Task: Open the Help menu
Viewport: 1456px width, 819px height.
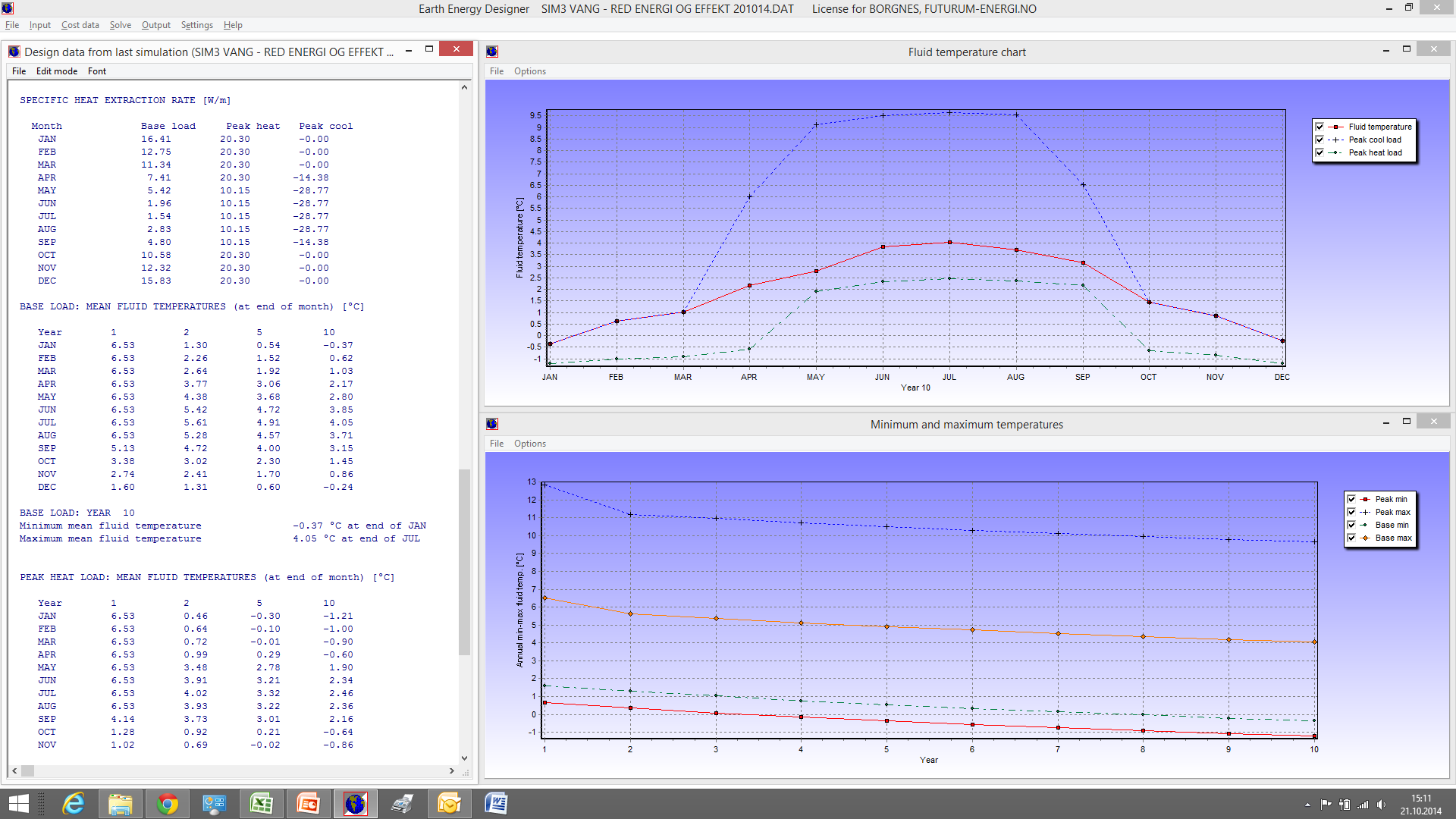Action: click(233, 25)
